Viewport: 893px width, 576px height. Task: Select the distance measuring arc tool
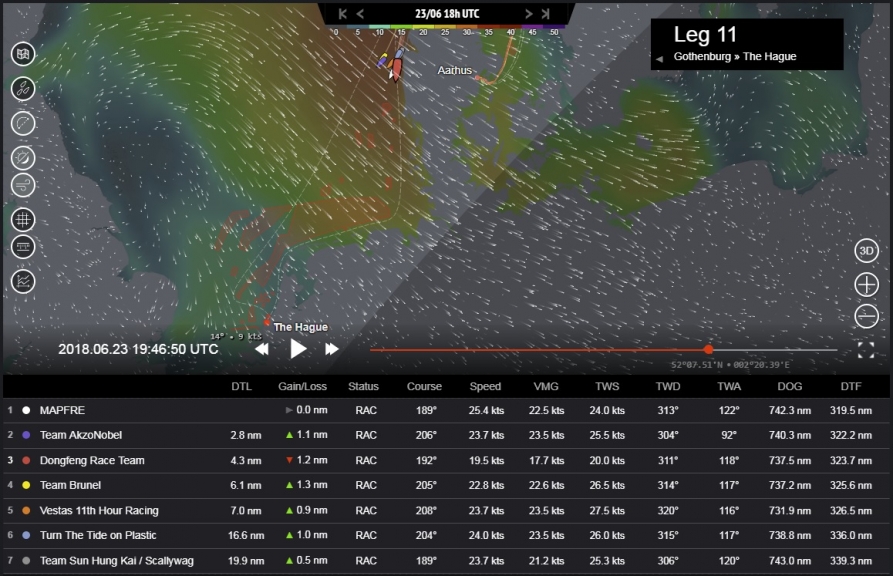(x=23, y=124)
